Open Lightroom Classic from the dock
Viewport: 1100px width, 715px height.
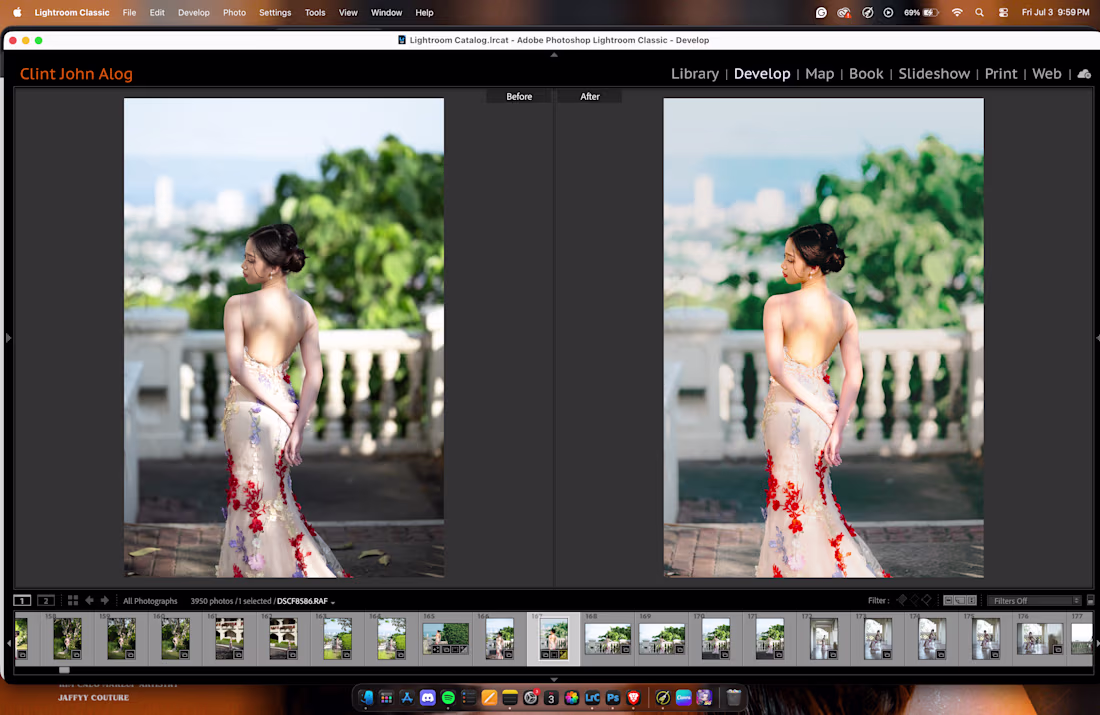click(x=592, y=697)
